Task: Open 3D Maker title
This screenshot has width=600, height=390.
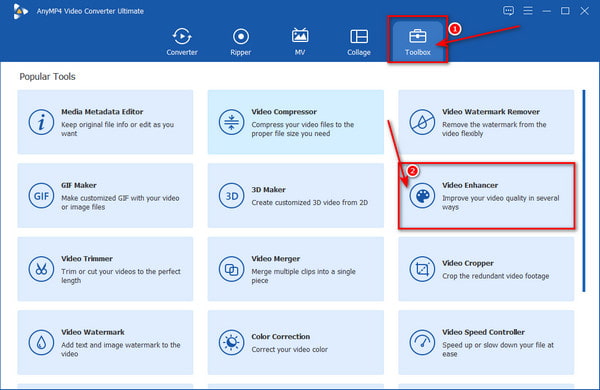Action: pyautogui.click(x=269, y=190)
